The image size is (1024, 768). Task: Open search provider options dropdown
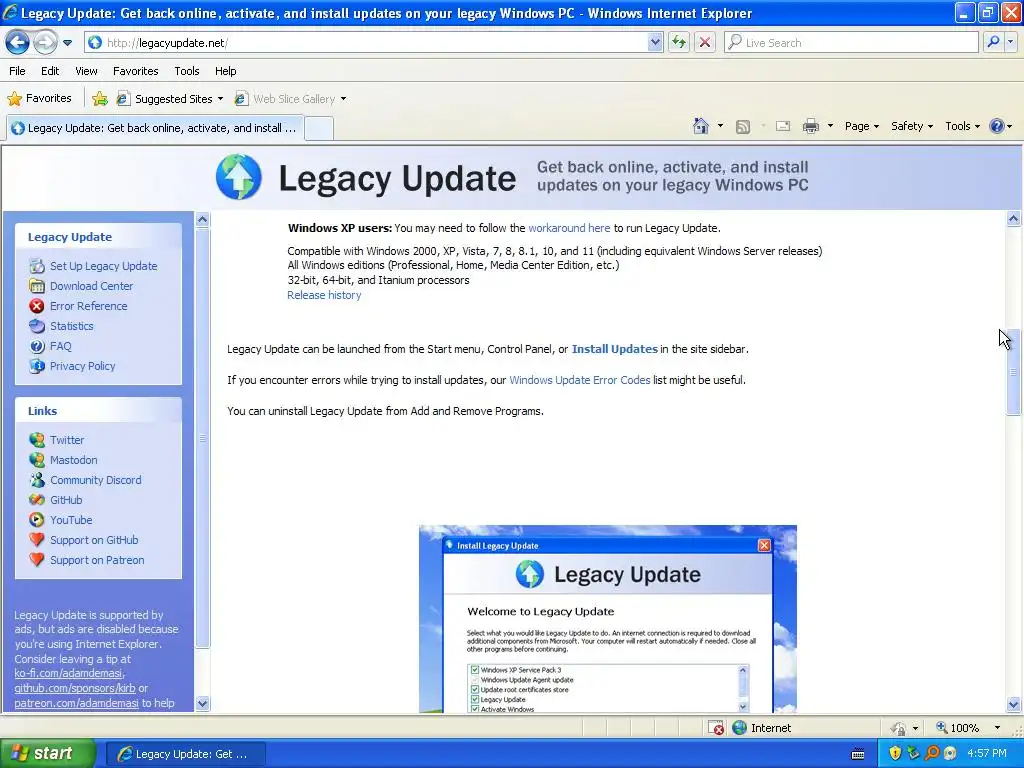coord(1011,42)
